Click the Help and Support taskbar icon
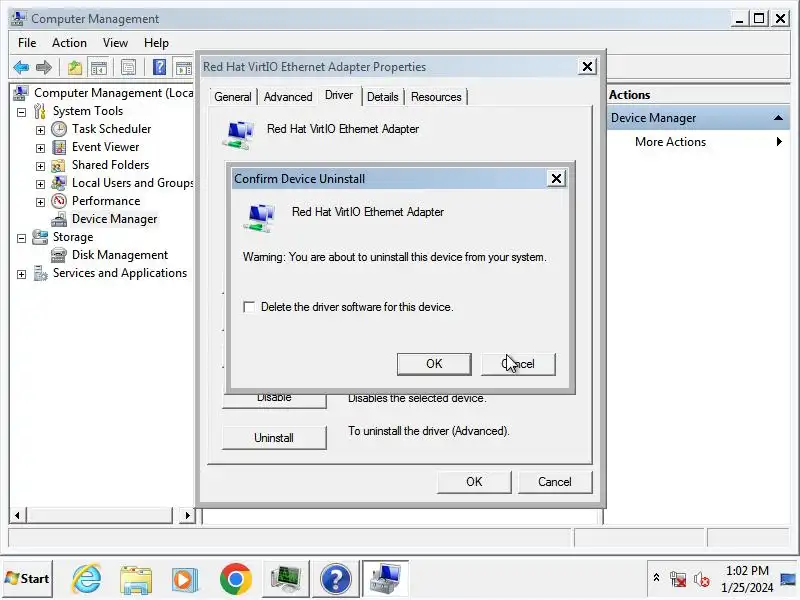Screen dimensions: 800x600 coord(335,579)
